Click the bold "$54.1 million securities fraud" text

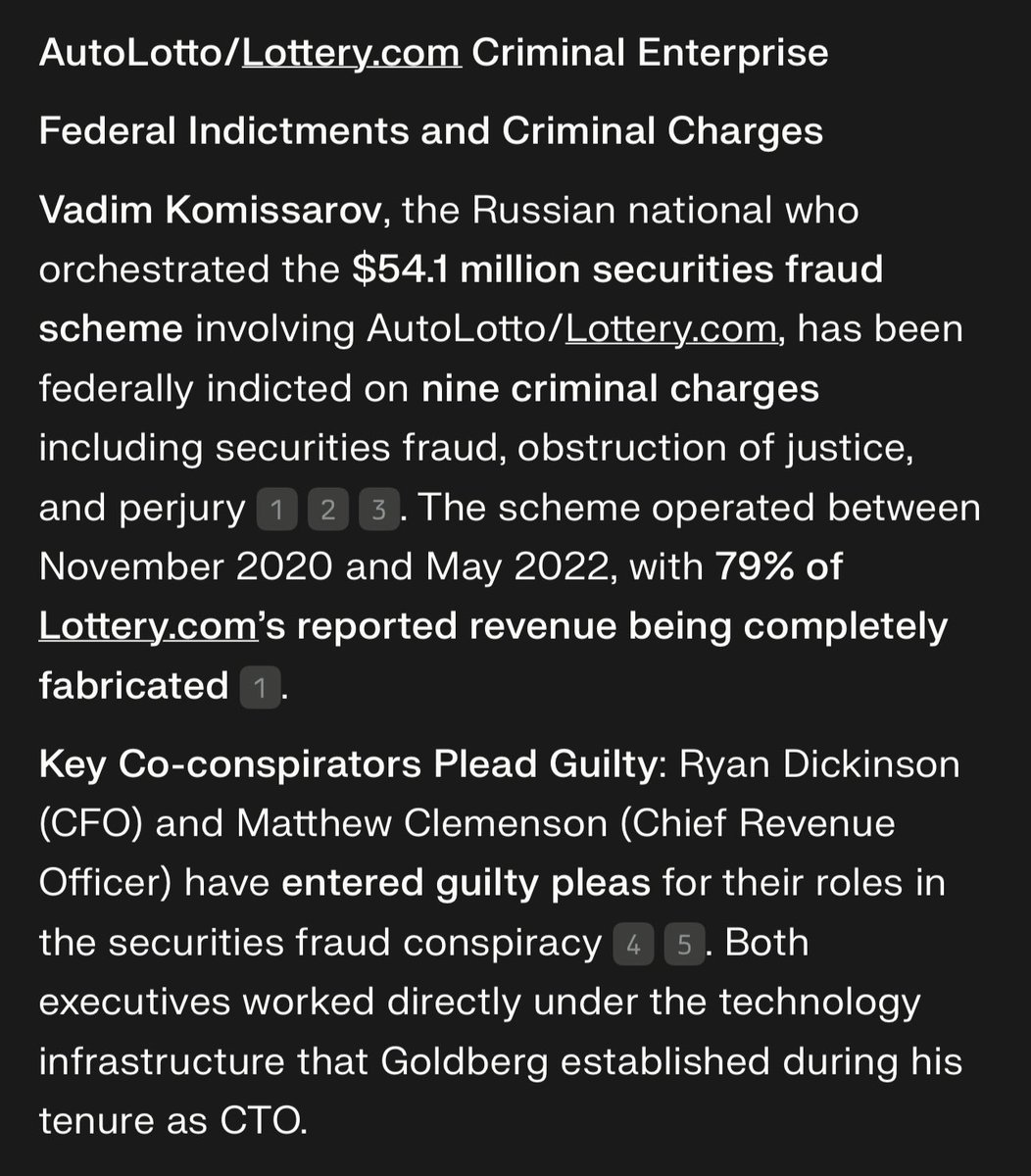(617, 269)
